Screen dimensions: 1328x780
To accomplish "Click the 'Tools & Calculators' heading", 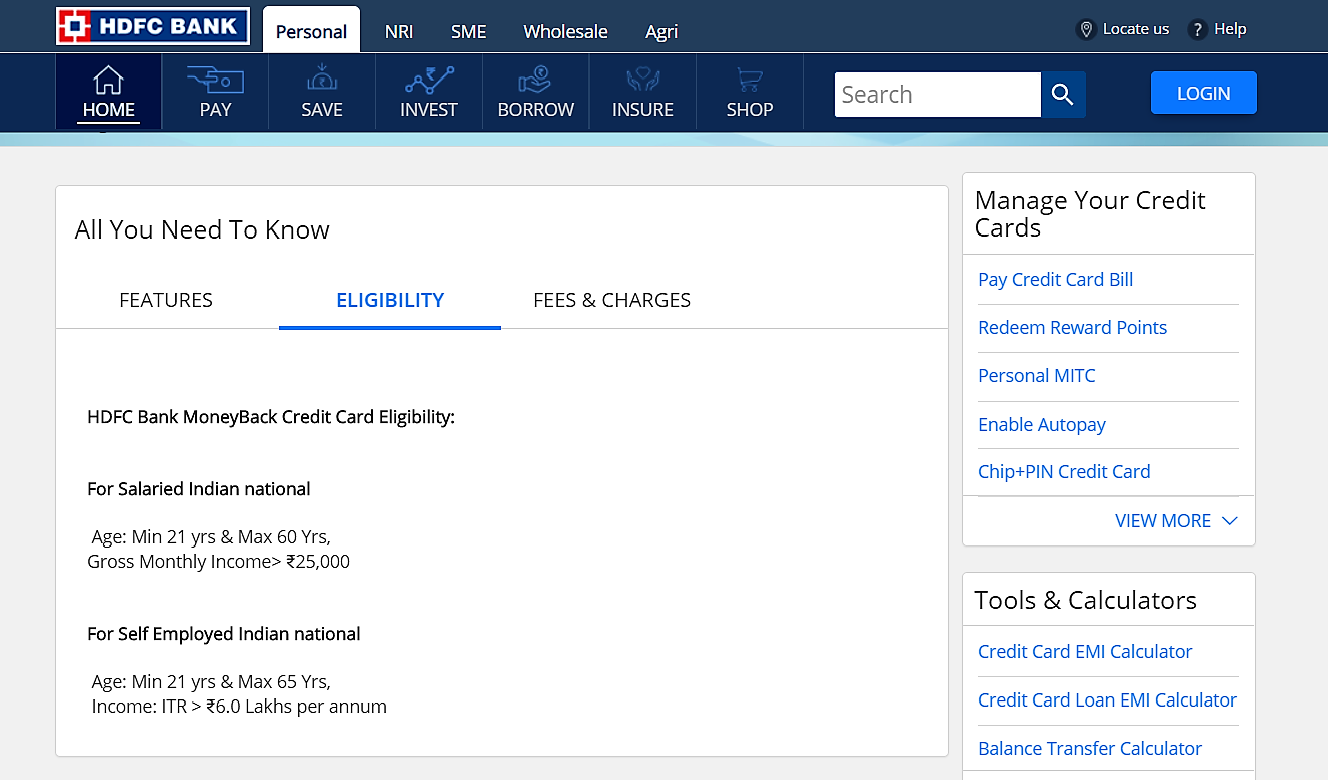I will click(x=1085, y=600).
